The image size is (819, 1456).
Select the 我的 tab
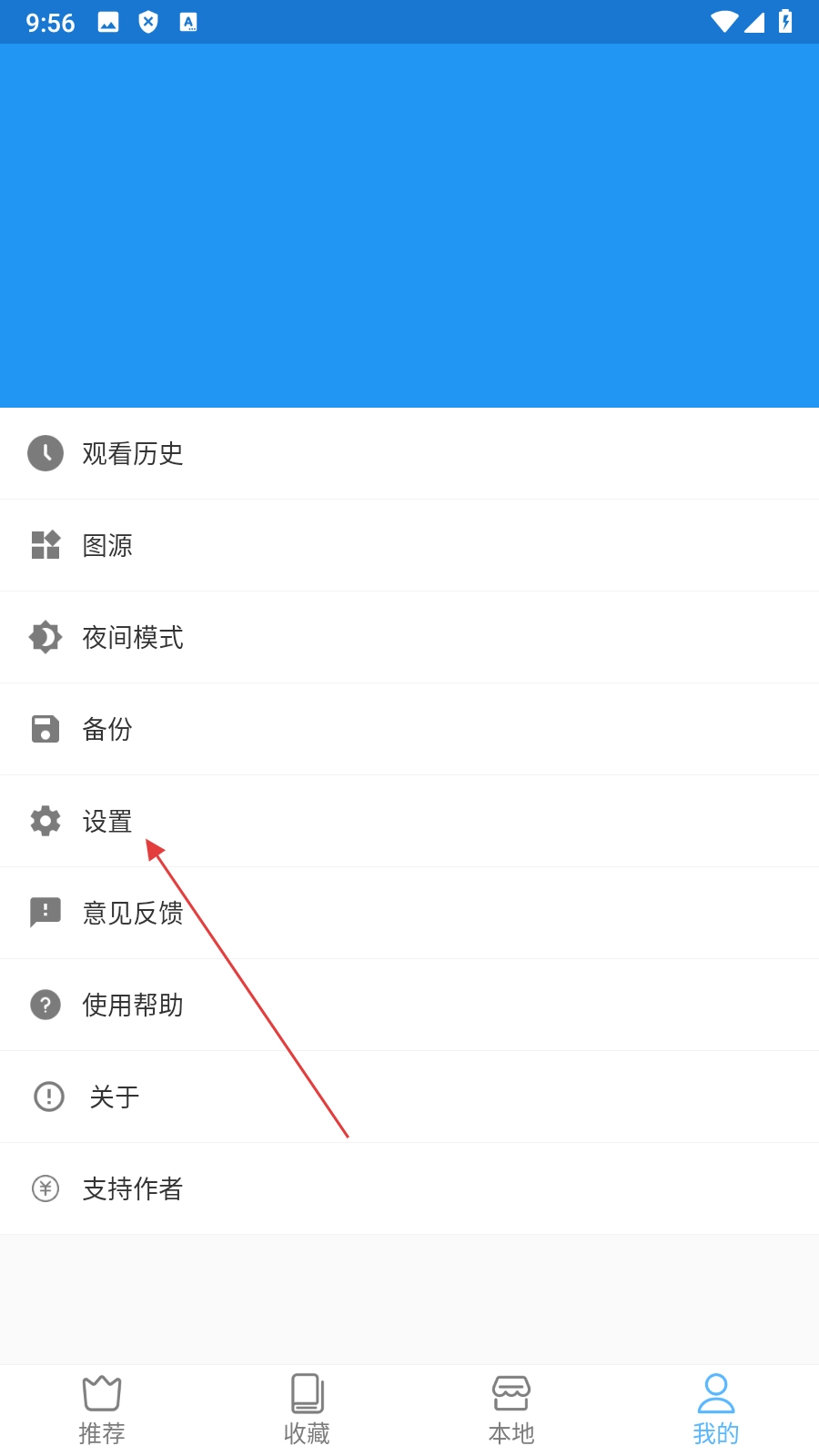tap(716, 1410)
